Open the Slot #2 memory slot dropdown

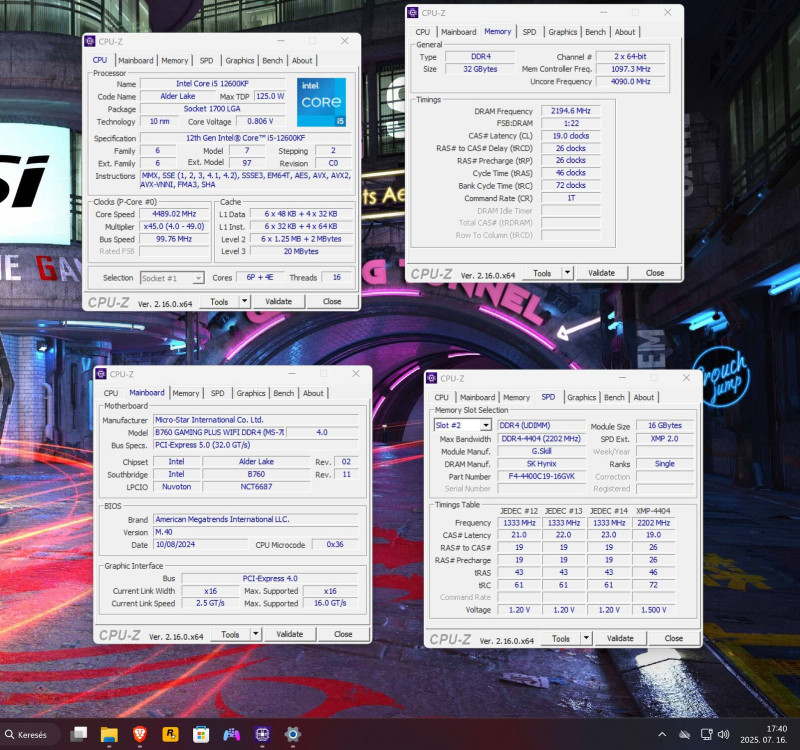click(463, 425)
